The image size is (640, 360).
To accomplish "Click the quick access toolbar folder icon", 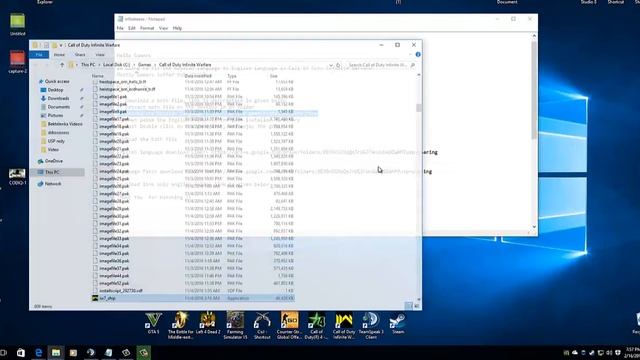I will pos(53,45).
